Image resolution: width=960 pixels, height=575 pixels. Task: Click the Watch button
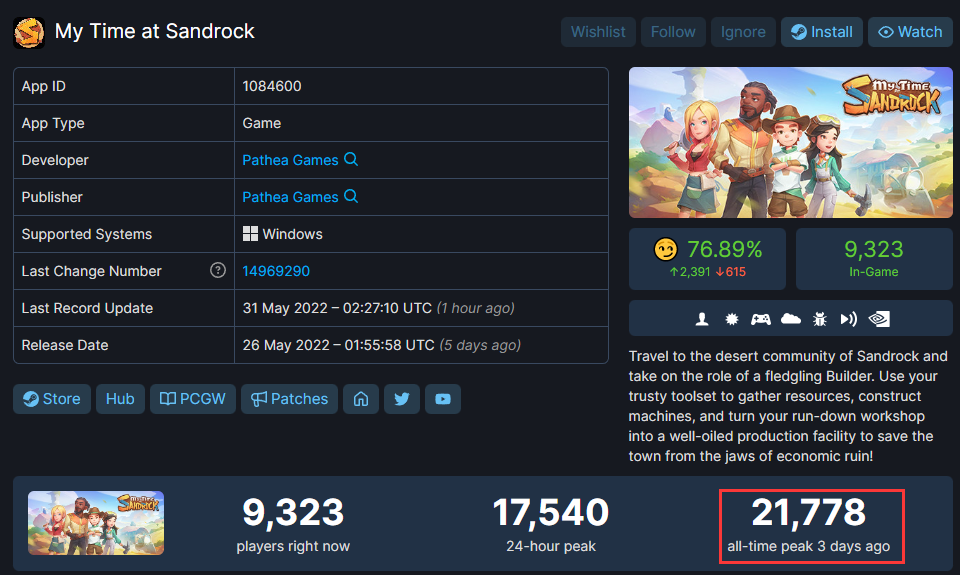click(x=910, y=32)
